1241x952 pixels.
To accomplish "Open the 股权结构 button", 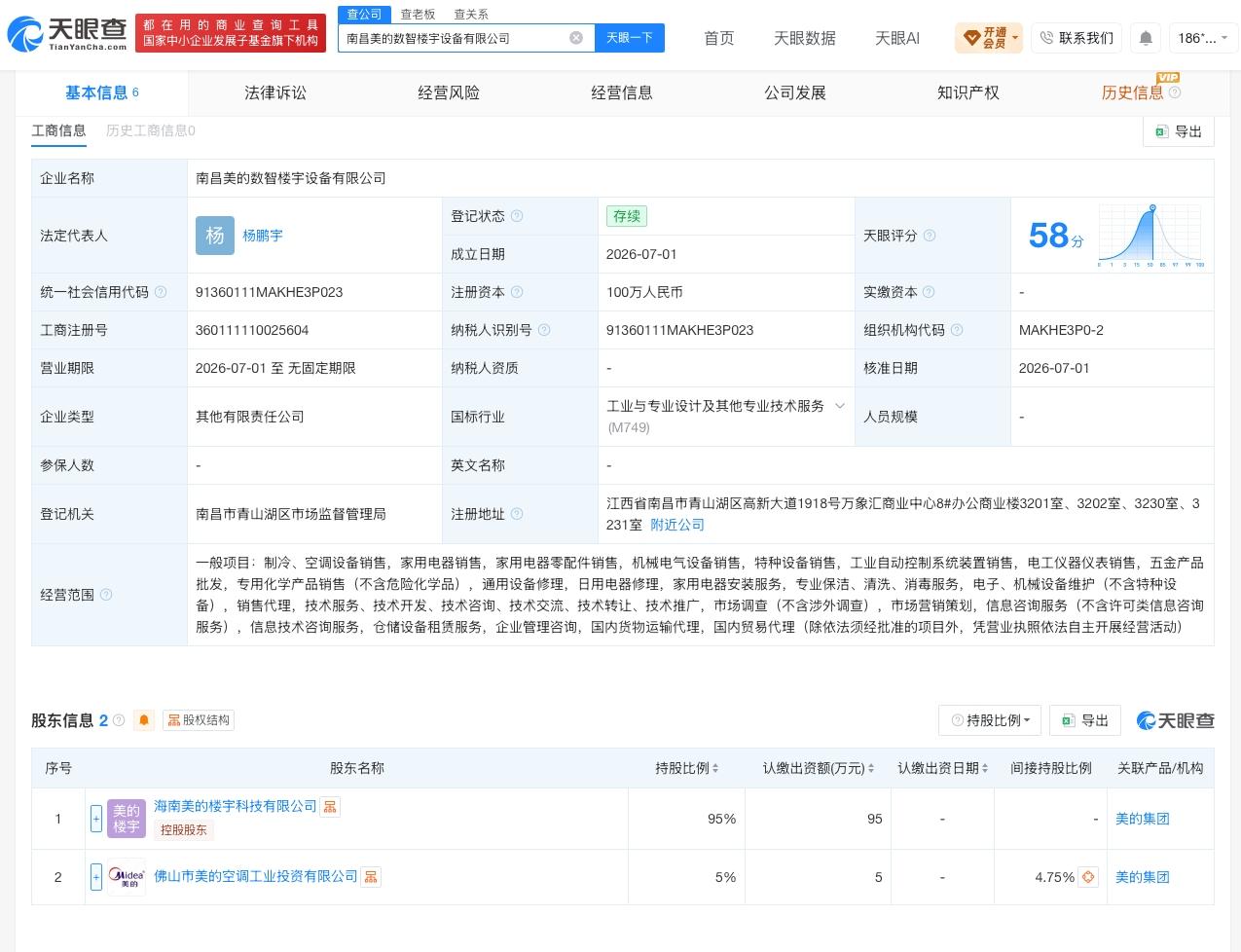I will pos(199,720).
